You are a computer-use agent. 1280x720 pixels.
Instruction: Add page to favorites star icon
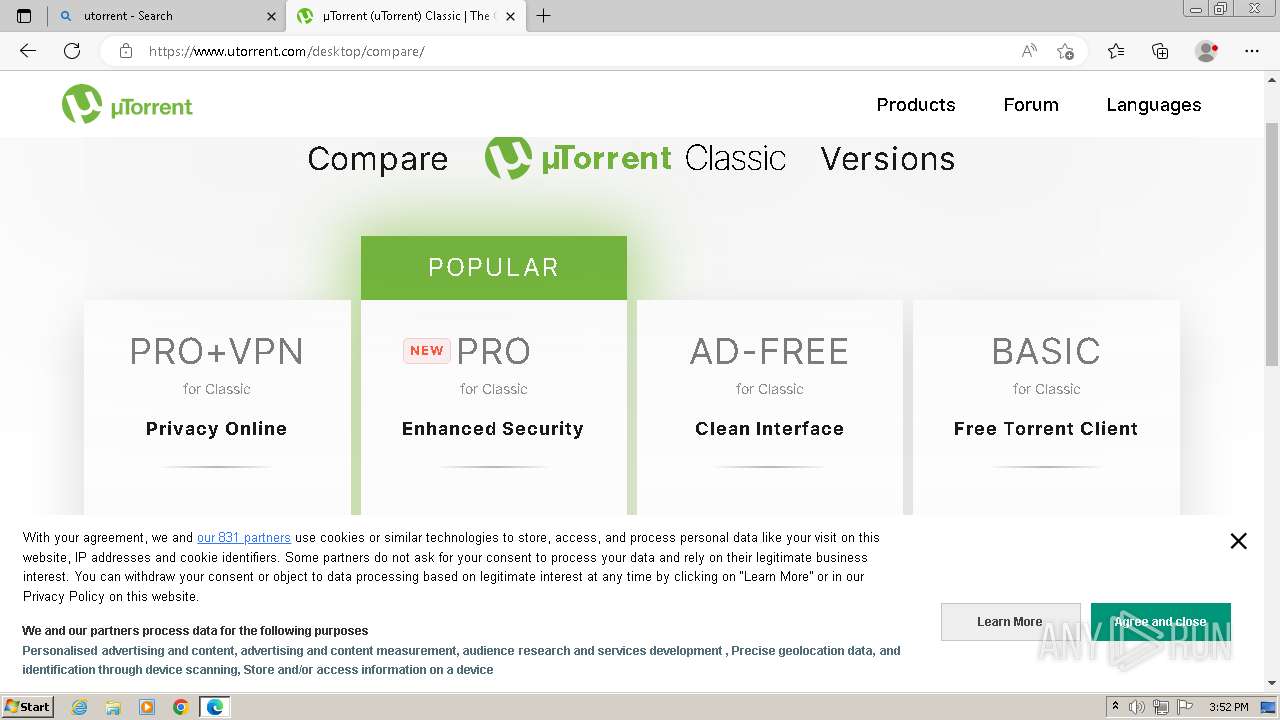1066,51
